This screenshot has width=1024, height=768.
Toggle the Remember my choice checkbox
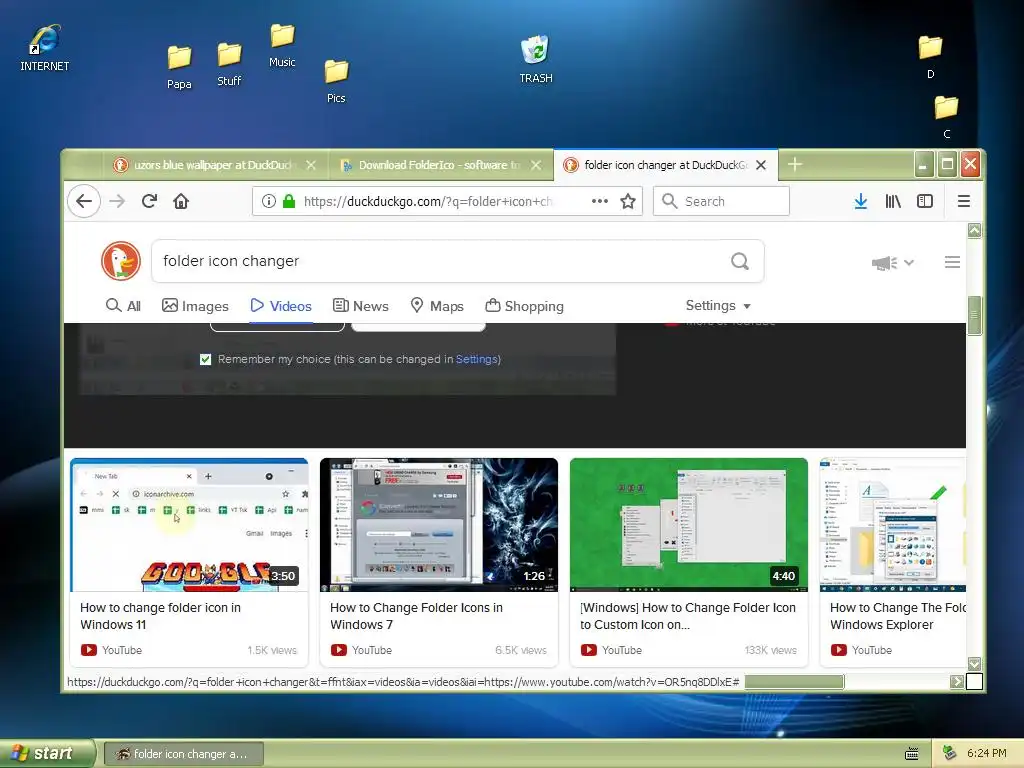206,359
